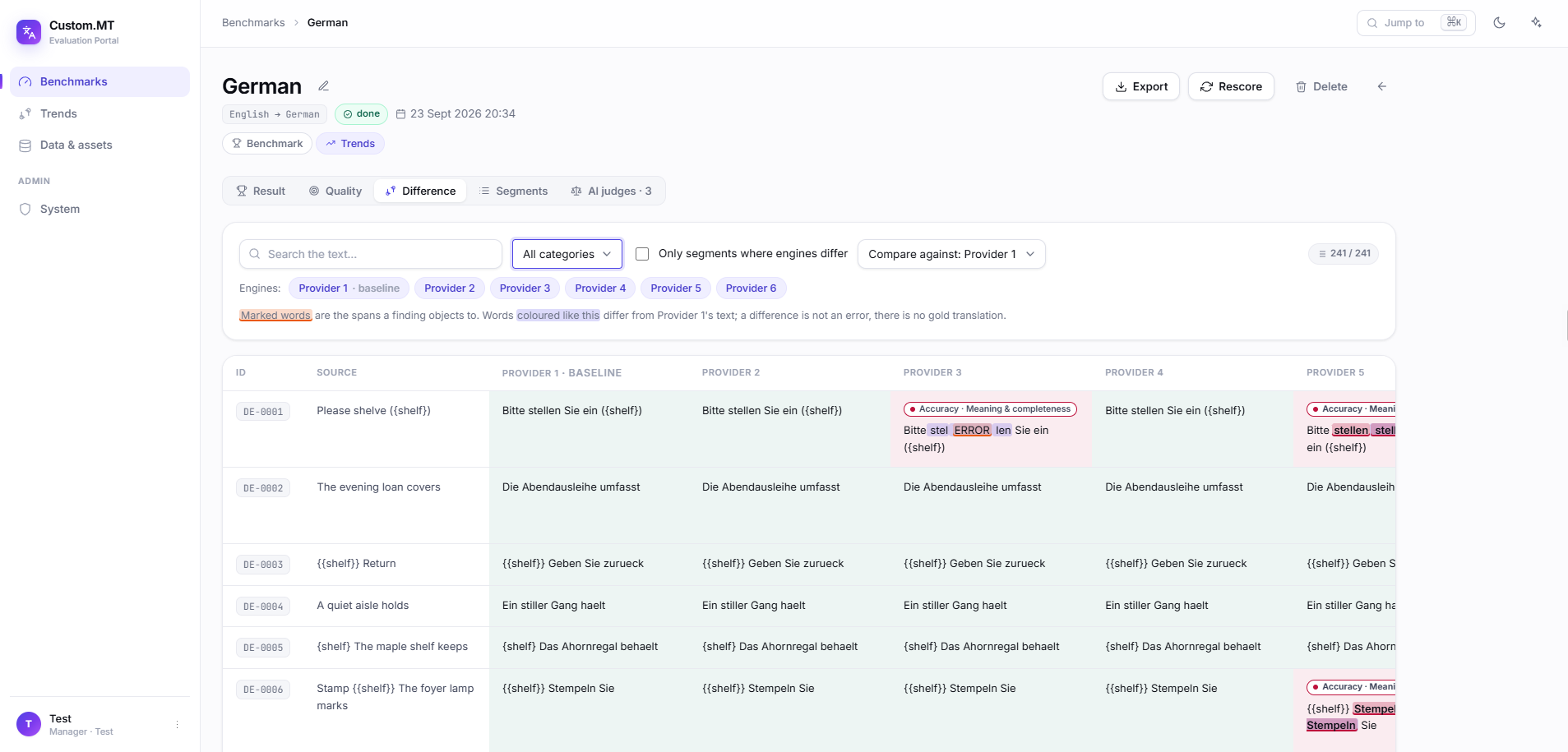Select the Difference tab

(420, 191)
